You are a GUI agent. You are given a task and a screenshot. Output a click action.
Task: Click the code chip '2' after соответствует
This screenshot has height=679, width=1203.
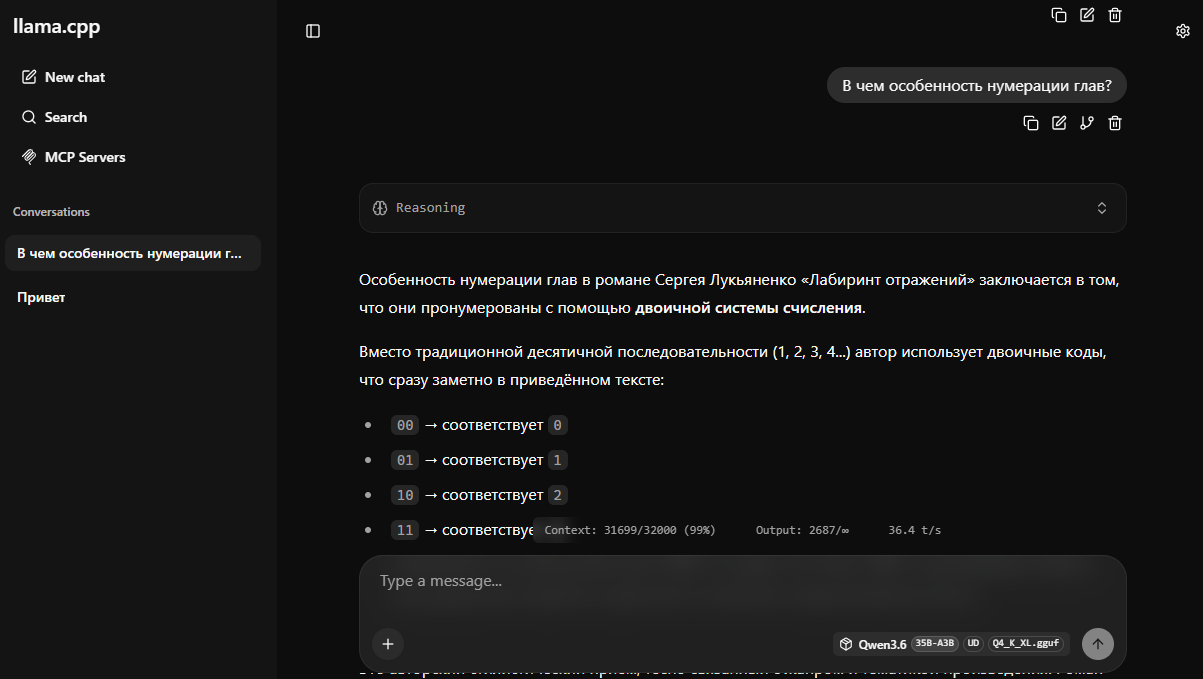point(558,495)
